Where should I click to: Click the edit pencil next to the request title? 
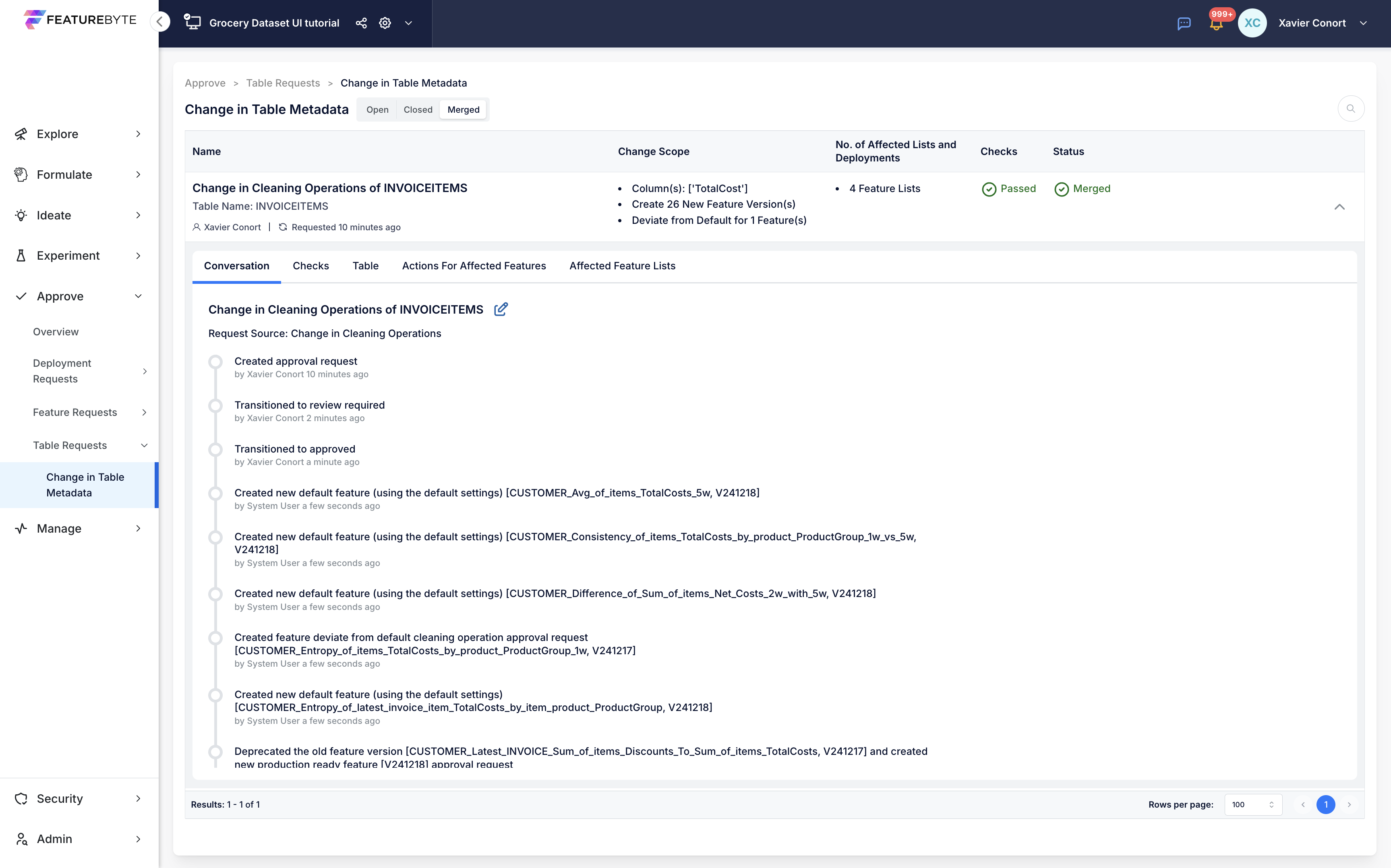pos(501,310)
